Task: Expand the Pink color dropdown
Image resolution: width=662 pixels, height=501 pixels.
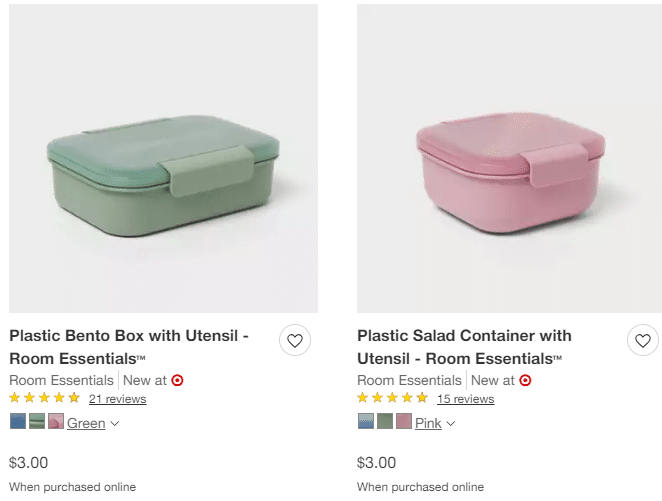Action: (435, 423)
